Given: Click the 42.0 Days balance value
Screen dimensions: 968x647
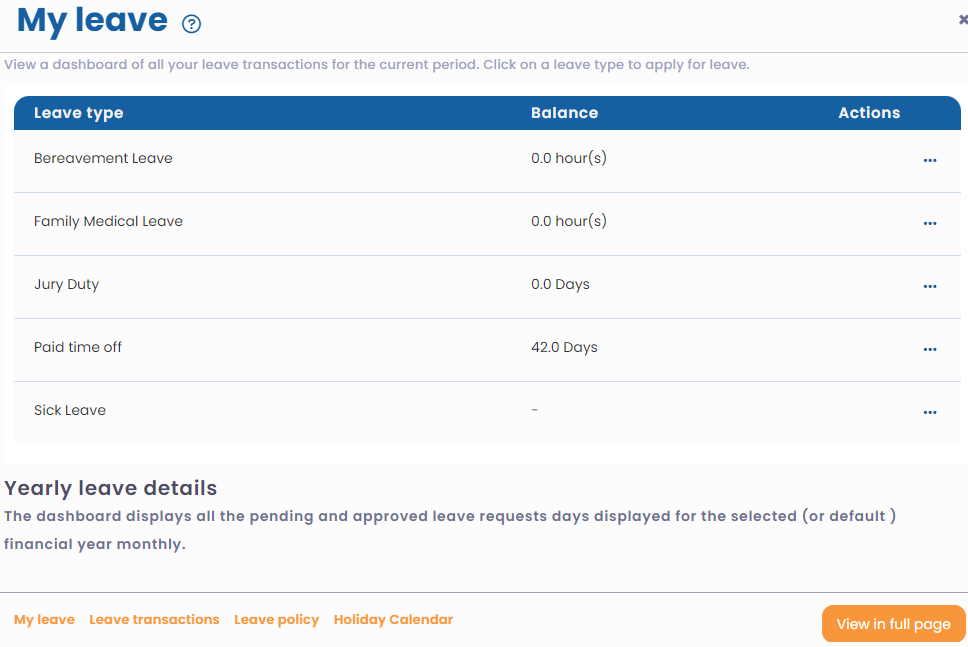Looking at the screenshot, I should 564,347.
